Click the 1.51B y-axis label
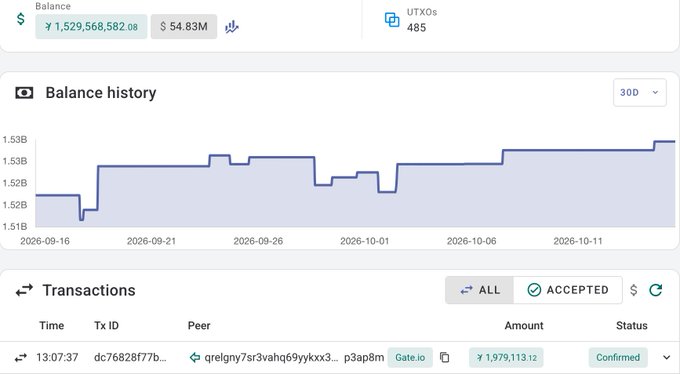This screenshot has height=374, width=680. point(15,226)
